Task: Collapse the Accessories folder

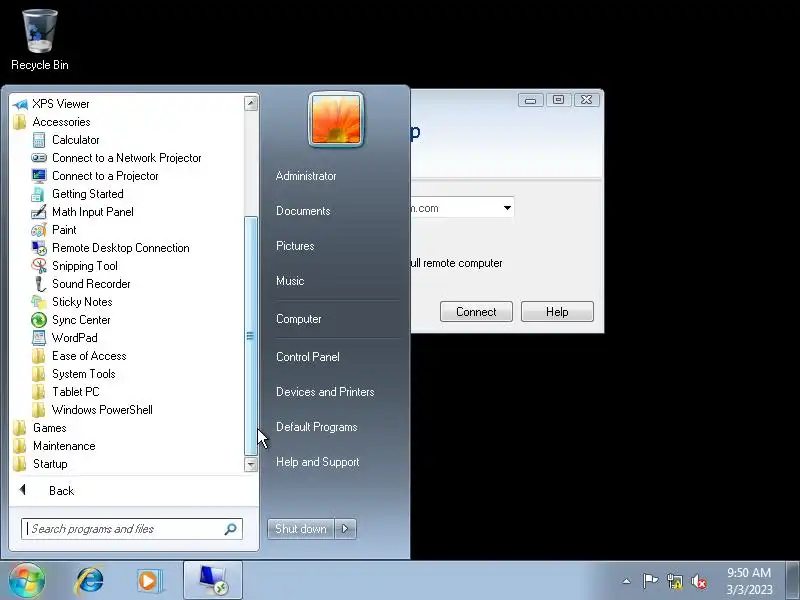Action: coord(52,122)
